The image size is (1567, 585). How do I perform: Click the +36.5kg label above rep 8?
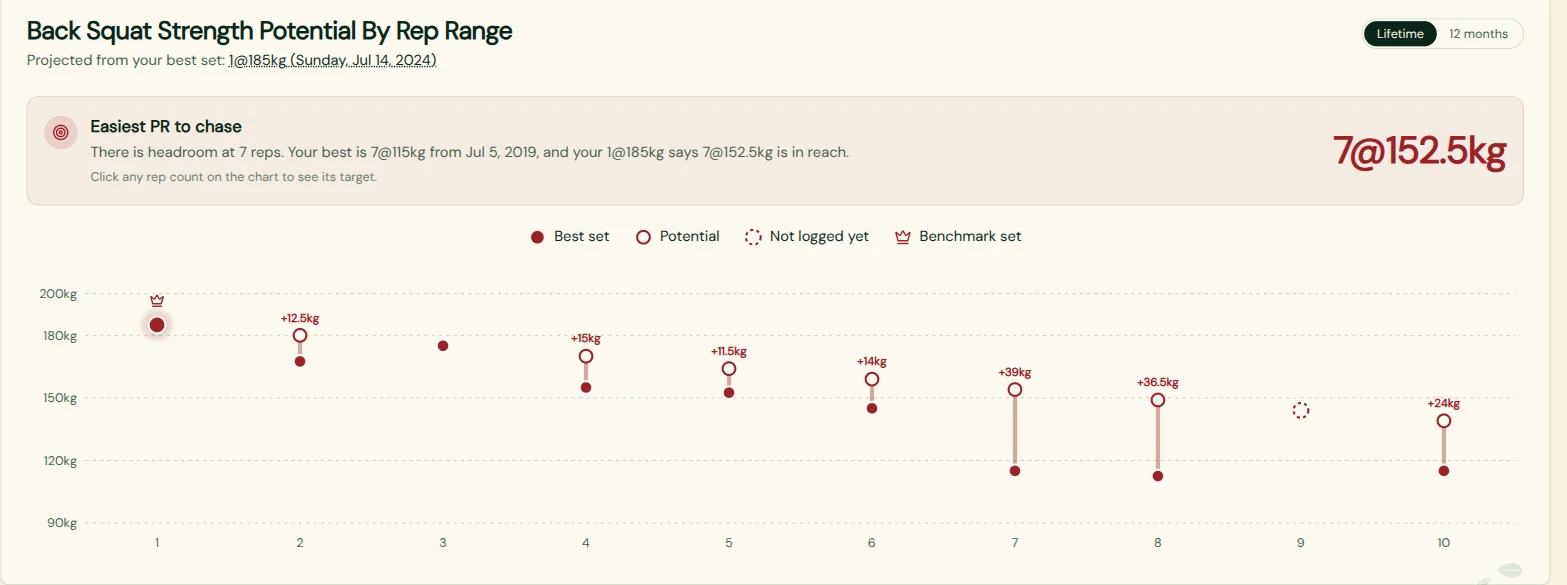click(x=1158, y=383)
